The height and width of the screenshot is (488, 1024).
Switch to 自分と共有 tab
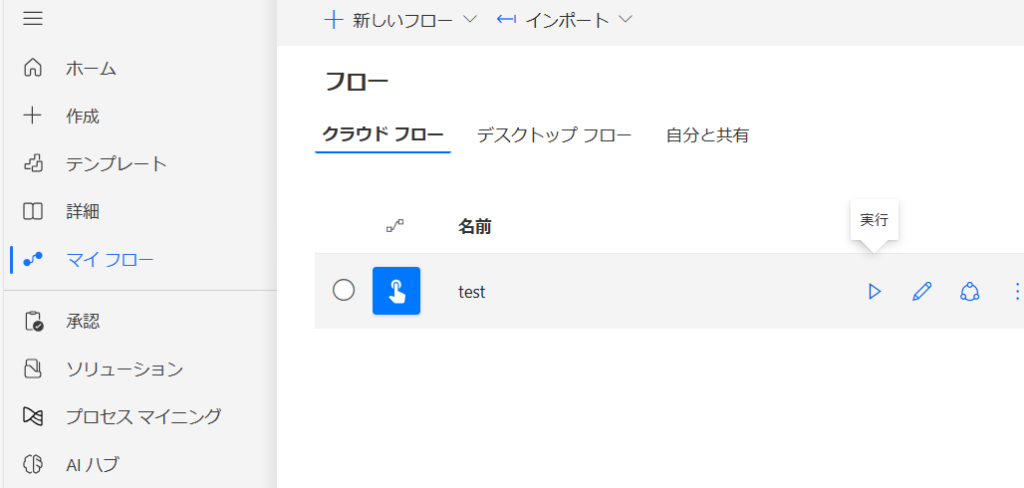click(707, 135)
